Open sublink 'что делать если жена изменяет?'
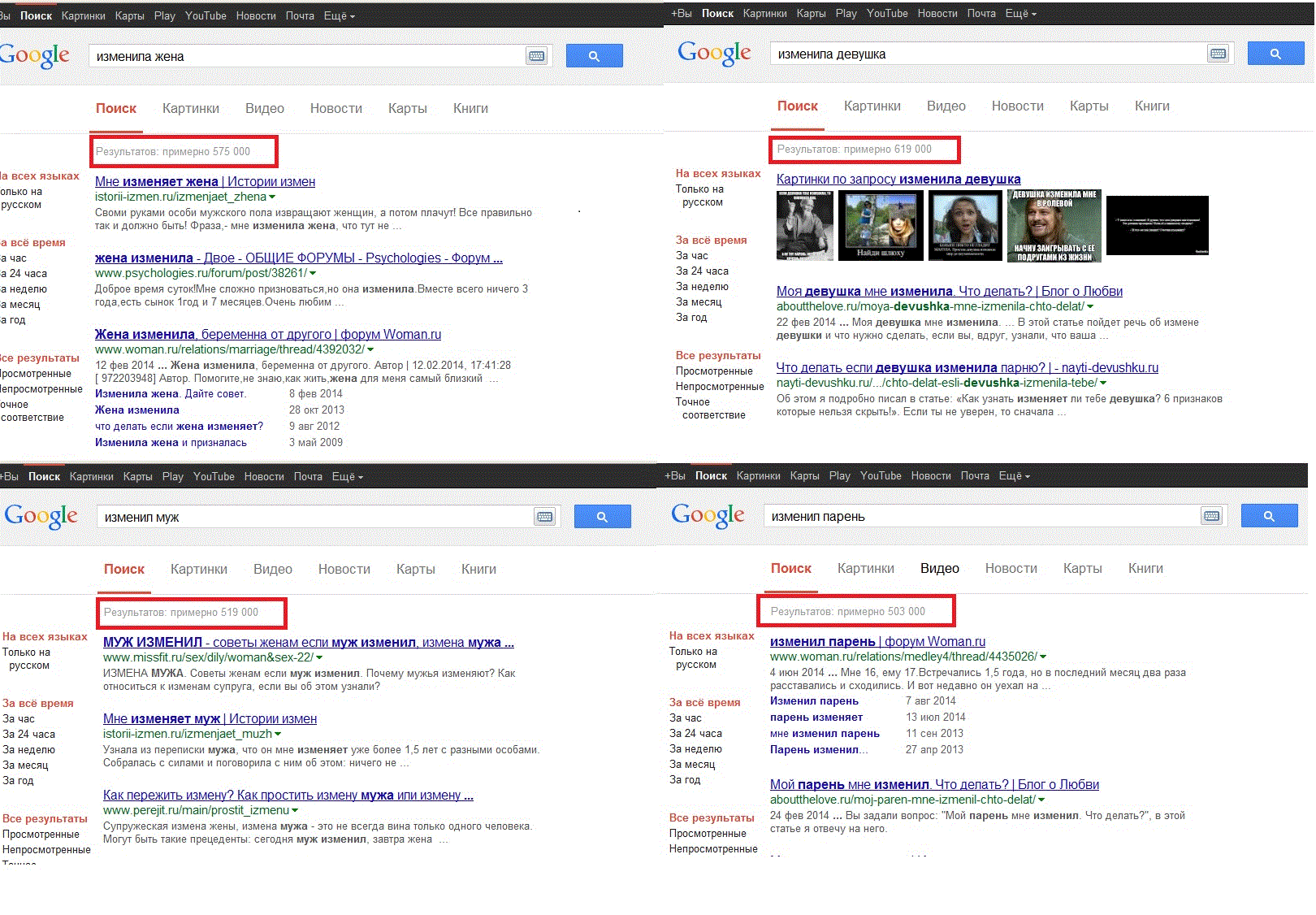Image resolution: width=1316 pixels, height=915 pixels. coord(179,426)
